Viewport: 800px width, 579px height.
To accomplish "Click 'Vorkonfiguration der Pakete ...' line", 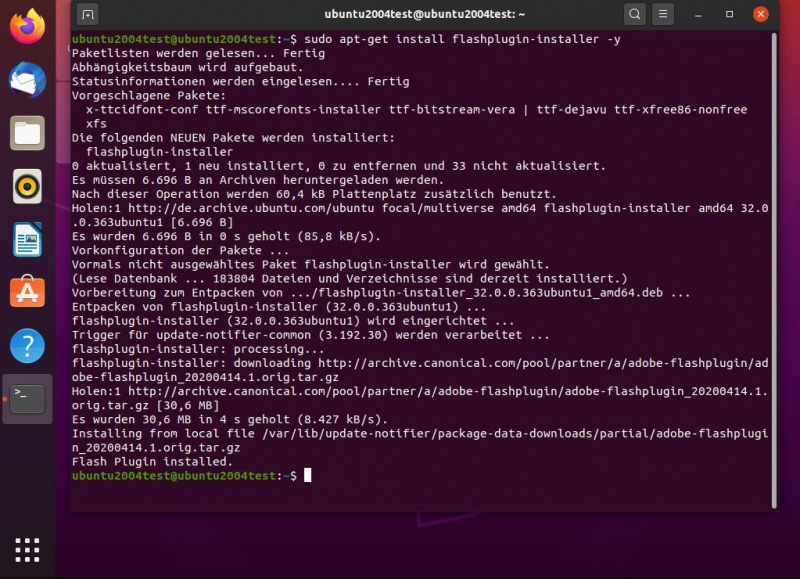I will click(x=180, y=250).
